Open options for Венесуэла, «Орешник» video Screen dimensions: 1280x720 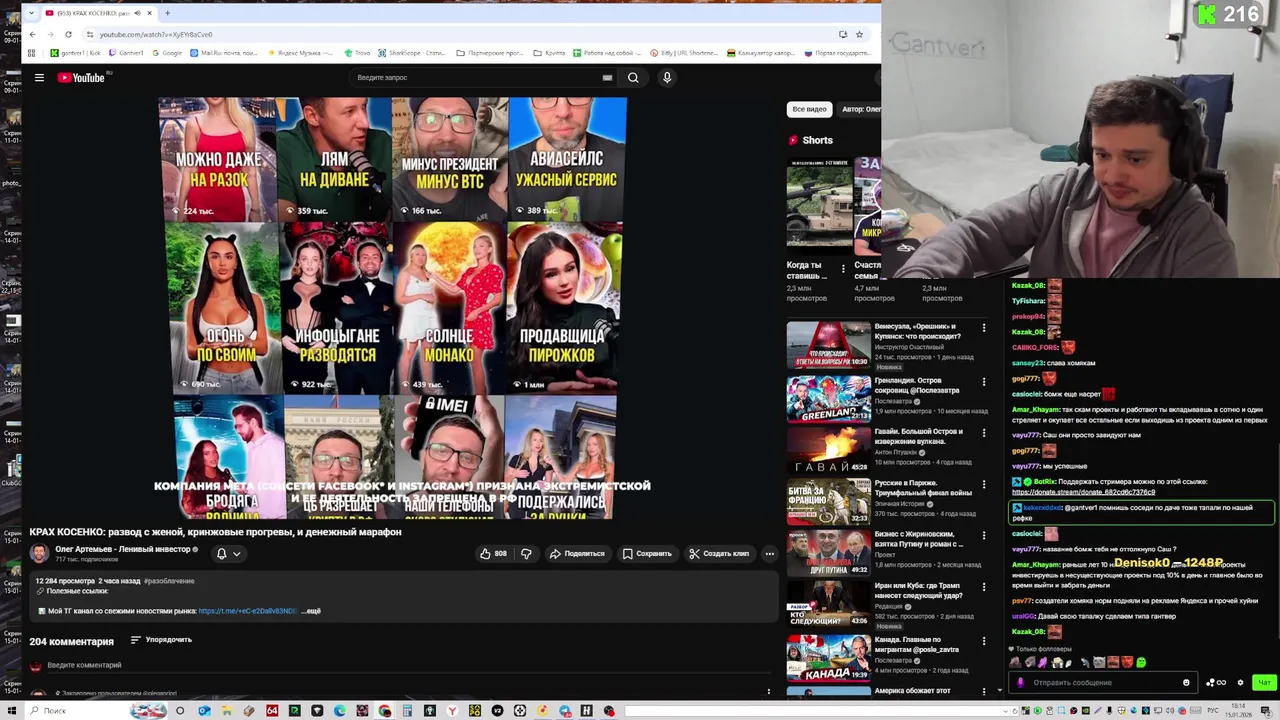tap(983, 328)
